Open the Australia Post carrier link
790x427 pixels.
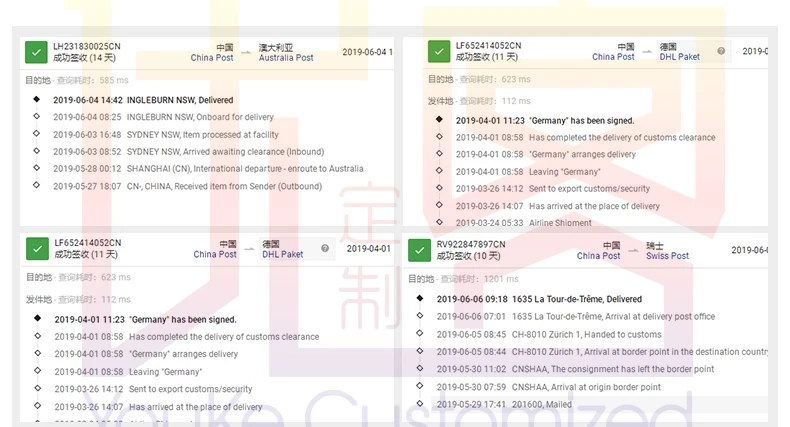[x=286, y=58]
